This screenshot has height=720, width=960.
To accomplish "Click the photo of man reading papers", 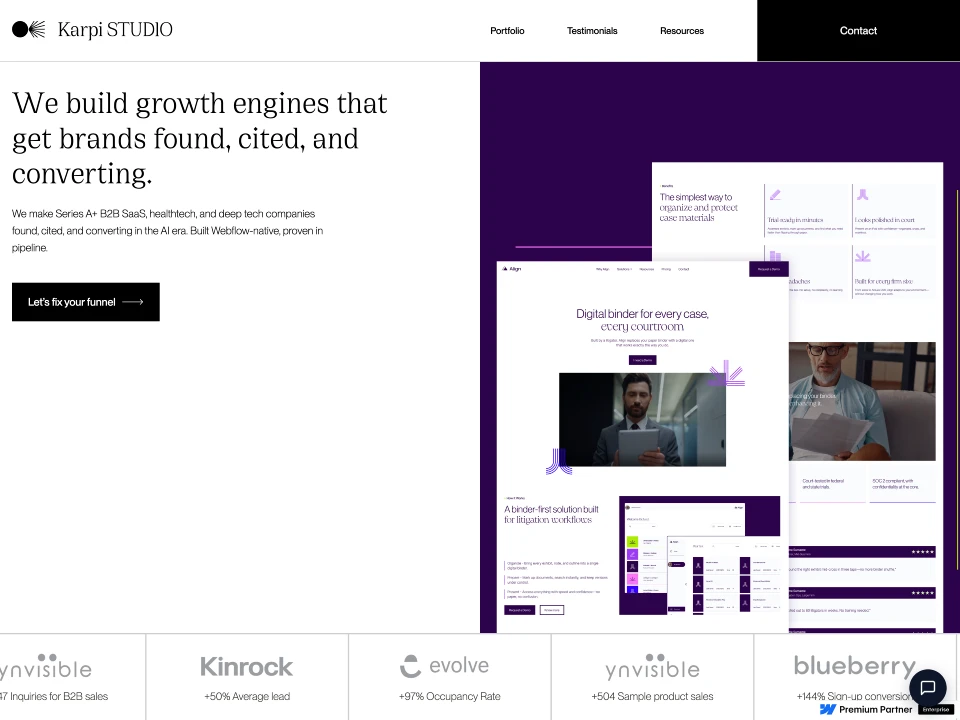I will pyautogui.click(x=862, y=401).
